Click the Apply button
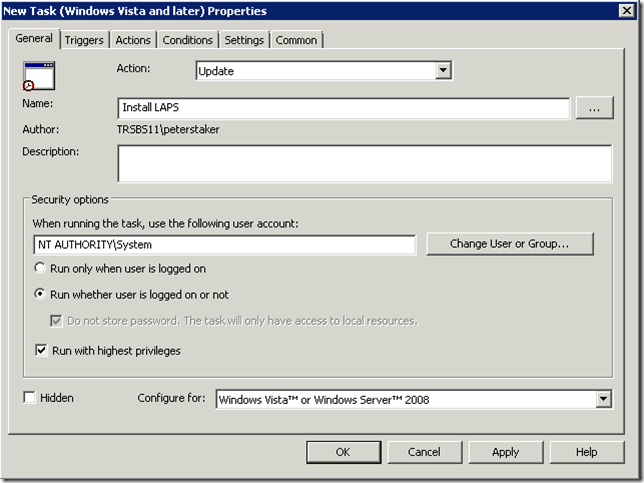 [x=505, y=452]
